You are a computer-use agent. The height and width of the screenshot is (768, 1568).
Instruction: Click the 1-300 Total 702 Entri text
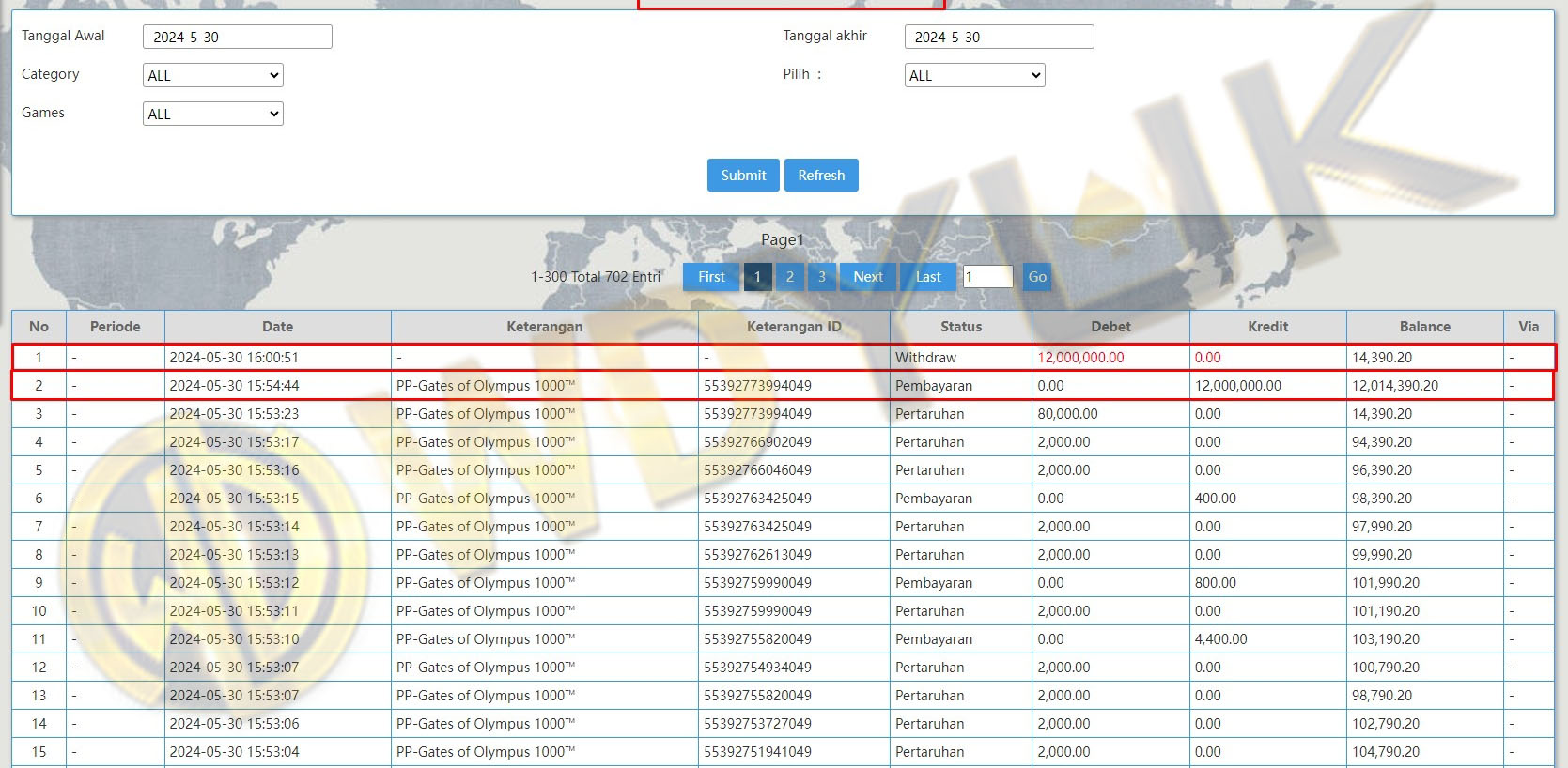click(596, 277)
